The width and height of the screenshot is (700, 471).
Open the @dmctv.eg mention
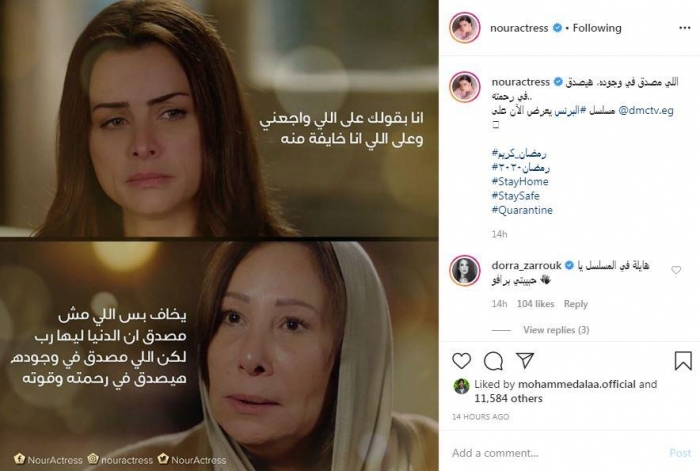pos(646,110)
